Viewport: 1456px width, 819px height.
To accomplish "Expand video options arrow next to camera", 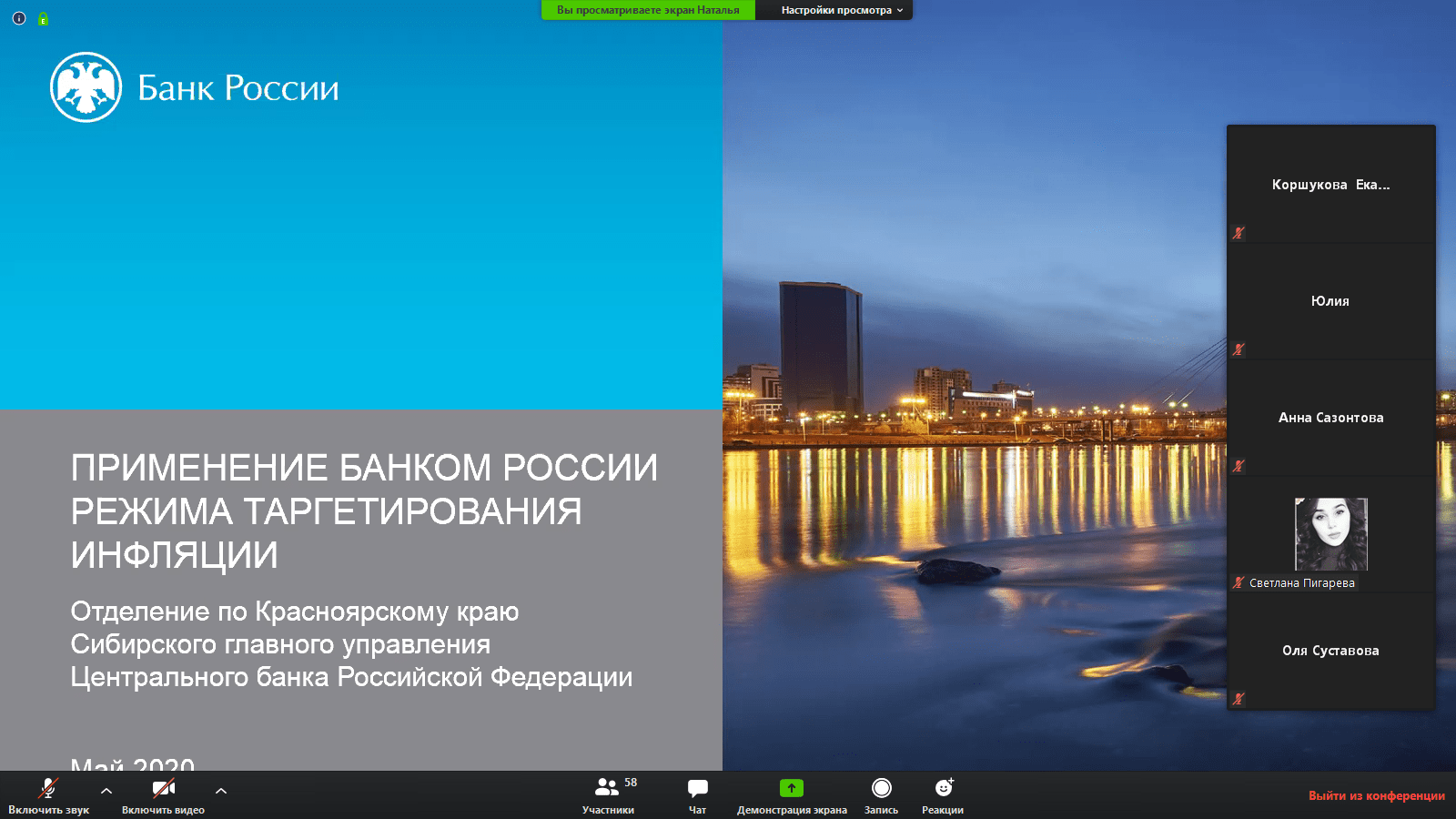I will pos(221,791).
